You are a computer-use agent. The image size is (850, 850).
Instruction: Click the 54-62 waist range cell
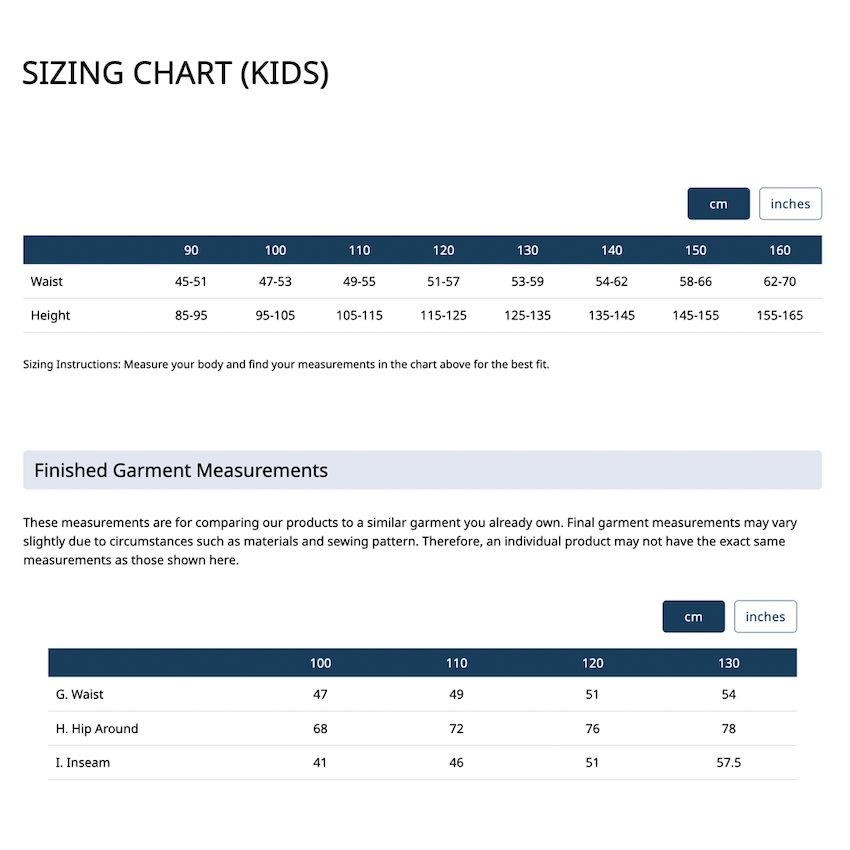click(x=612, y=282)
